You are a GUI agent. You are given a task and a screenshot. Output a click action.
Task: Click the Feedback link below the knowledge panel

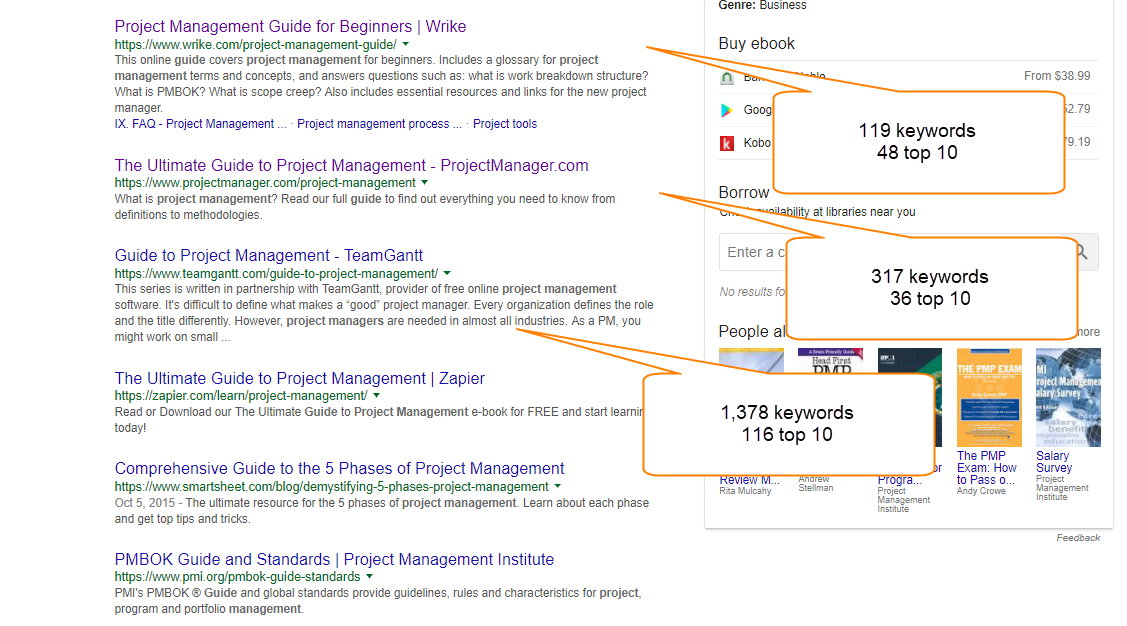[x=1078, y=538]
